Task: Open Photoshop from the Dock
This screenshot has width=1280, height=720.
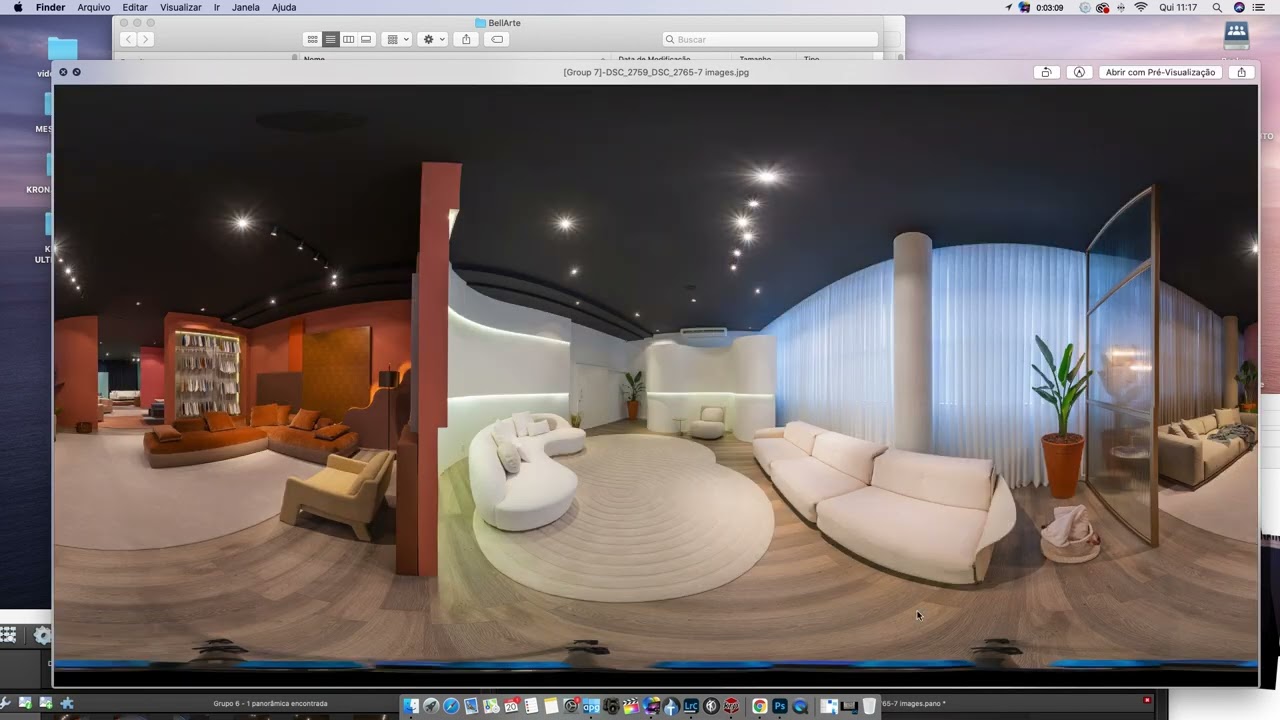Action: (x=780, y=706)
